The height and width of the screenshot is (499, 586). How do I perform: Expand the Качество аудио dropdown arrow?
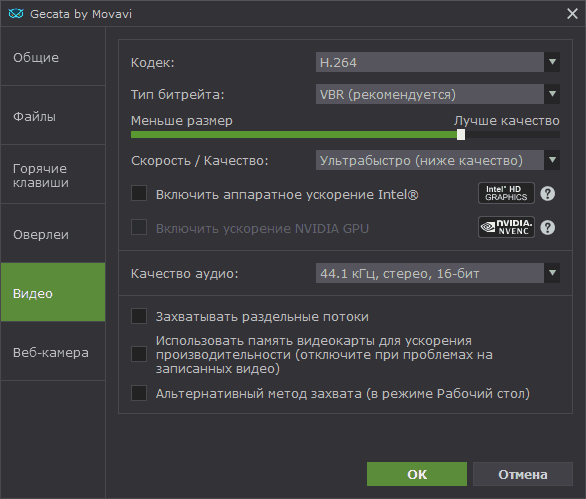click(x=552, y=273)
